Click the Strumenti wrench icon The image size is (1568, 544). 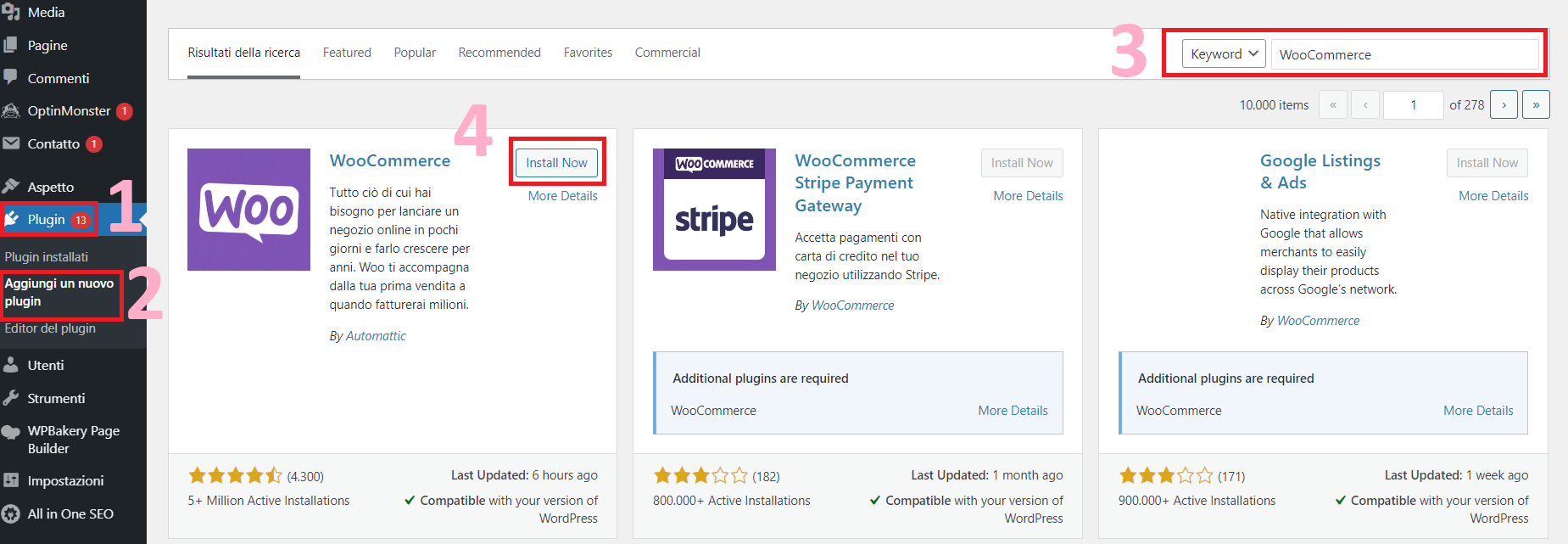point(10,398)
